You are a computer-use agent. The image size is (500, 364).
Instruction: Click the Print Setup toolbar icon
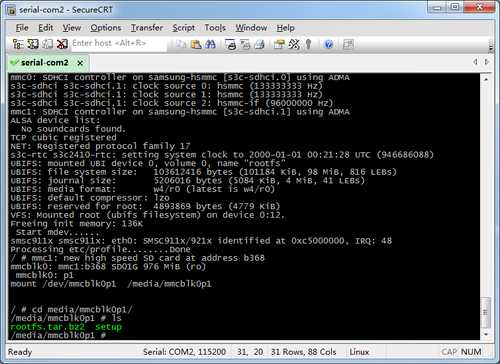pos(260,44)
